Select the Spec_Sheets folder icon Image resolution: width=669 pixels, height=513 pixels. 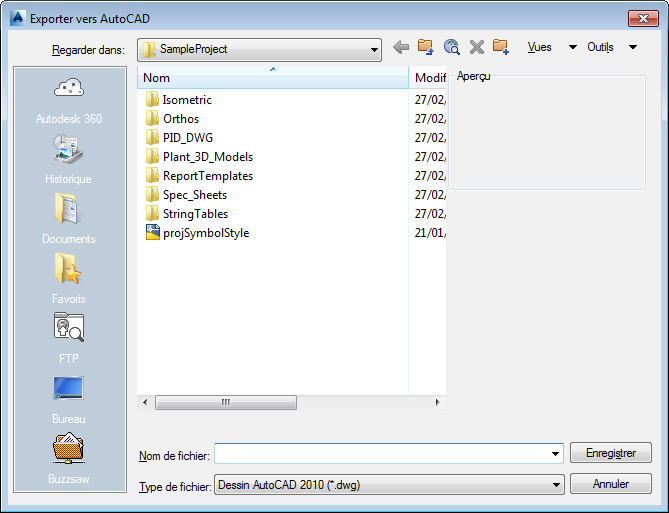(152, 195)
